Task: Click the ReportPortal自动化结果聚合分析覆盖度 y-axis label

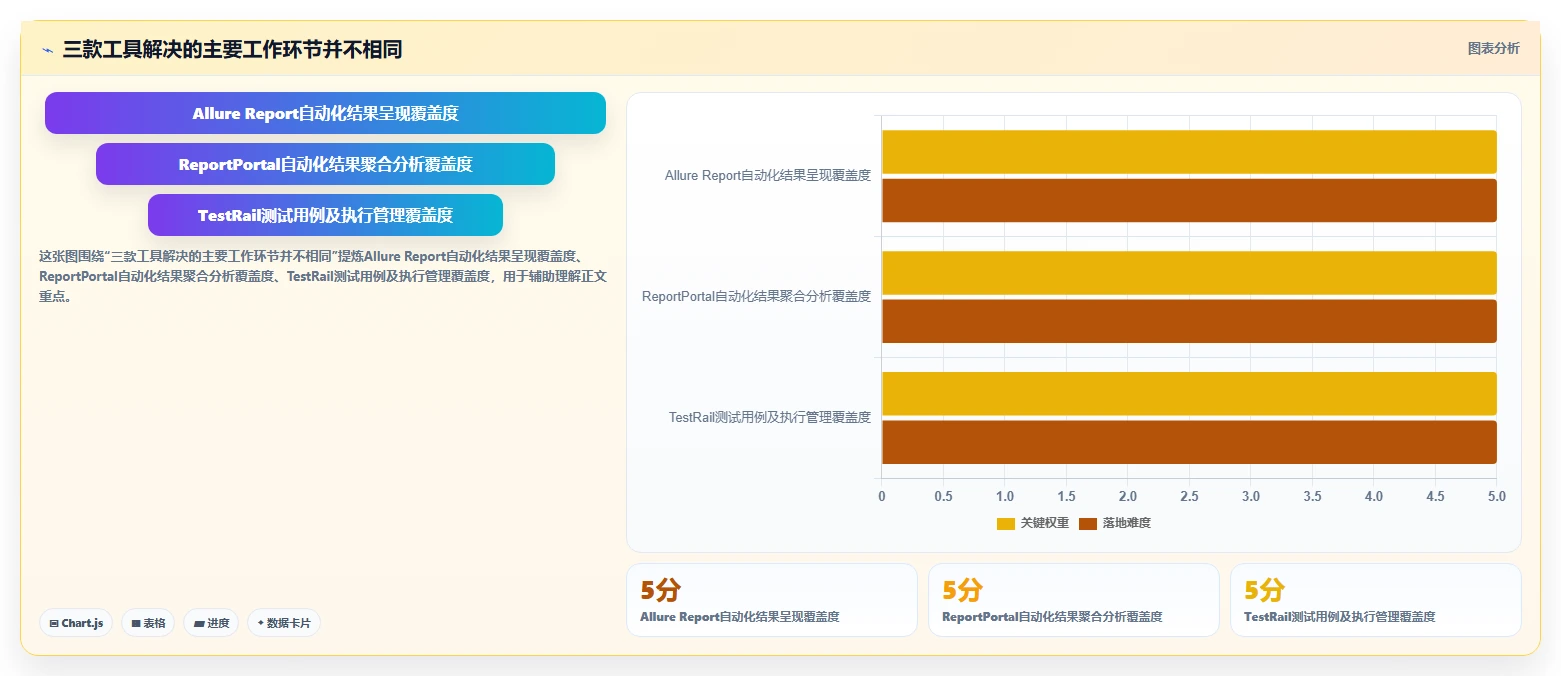Action: (x=756, y=296)
